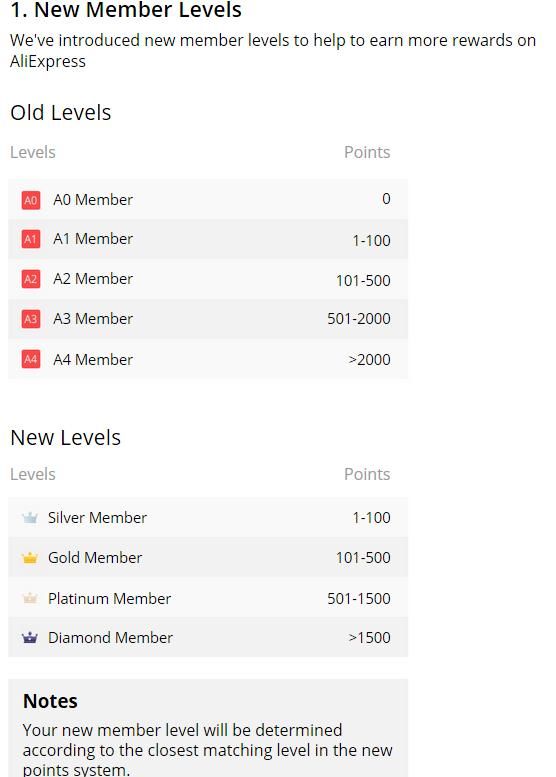Click the A3 Member row label

93,319
